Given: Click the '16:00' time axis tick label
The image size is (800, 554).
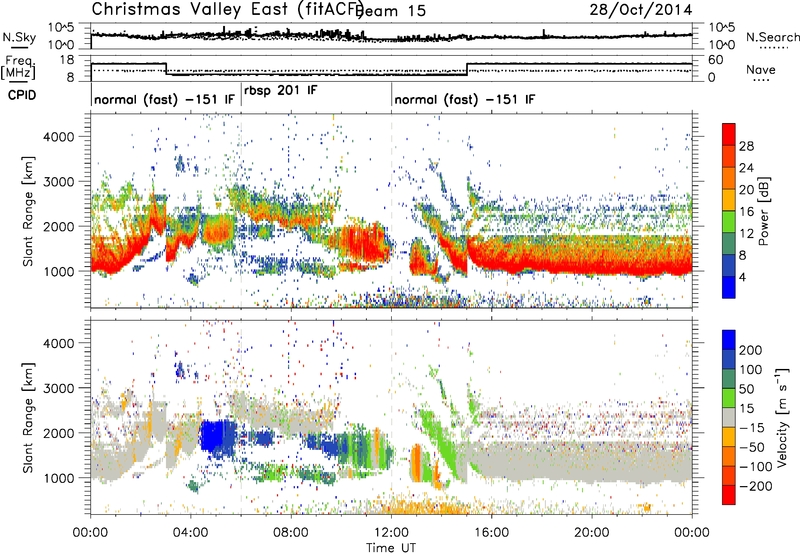Looking at the screenshot, I should pos(491,533).
